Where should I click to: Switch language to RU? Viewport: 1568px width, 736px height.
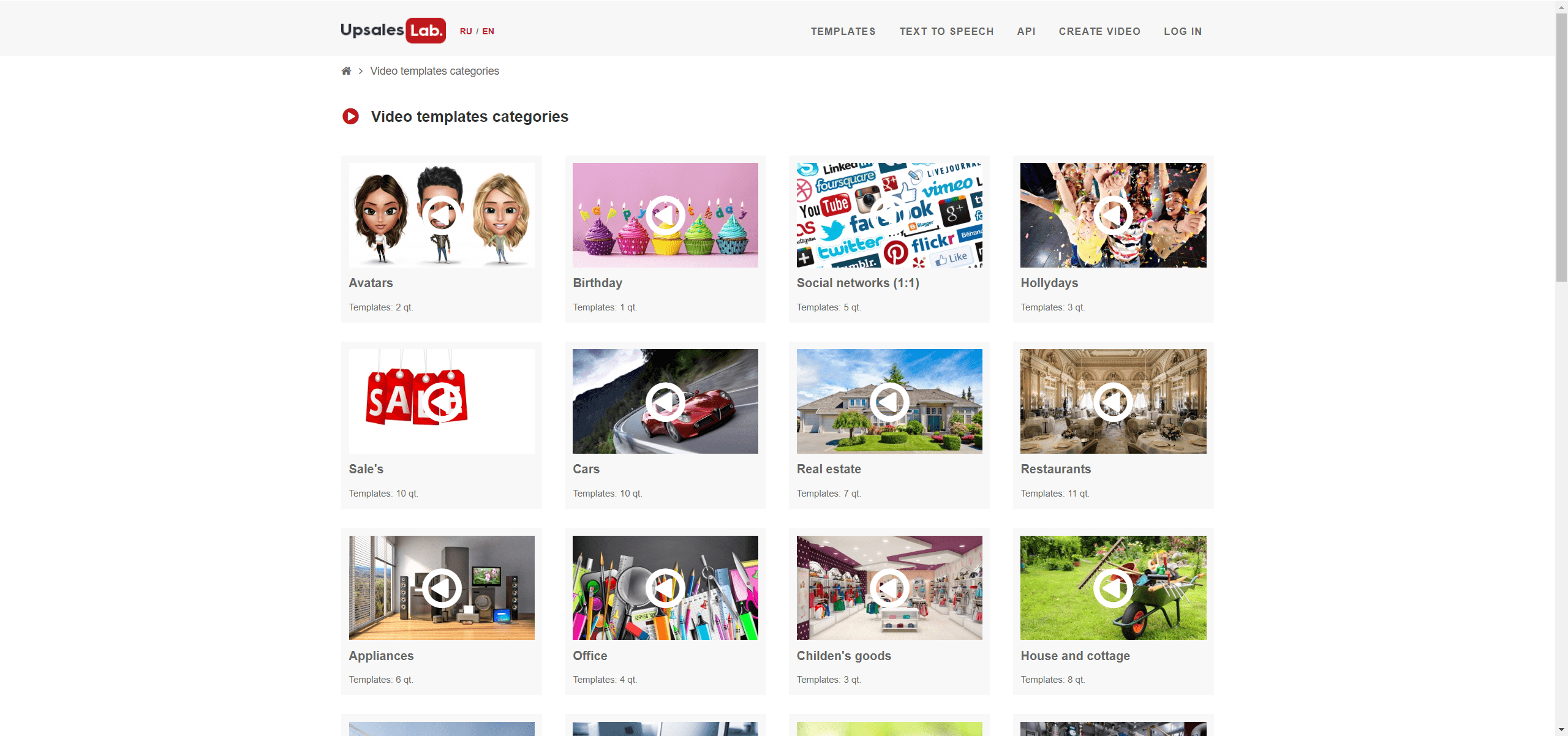coord(466,31)
